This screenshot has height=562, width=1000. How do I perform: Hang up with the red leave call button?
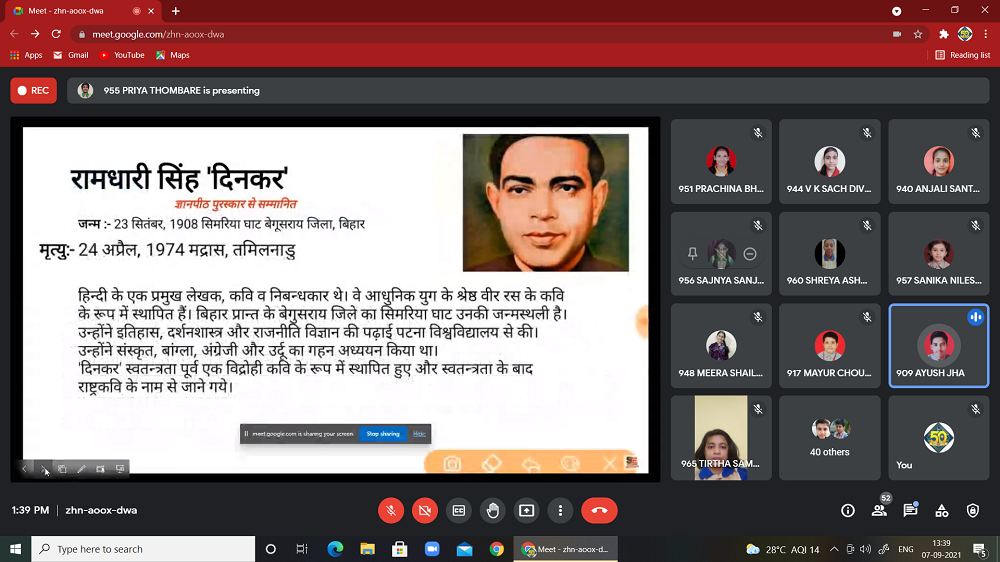tap(599, 510)
